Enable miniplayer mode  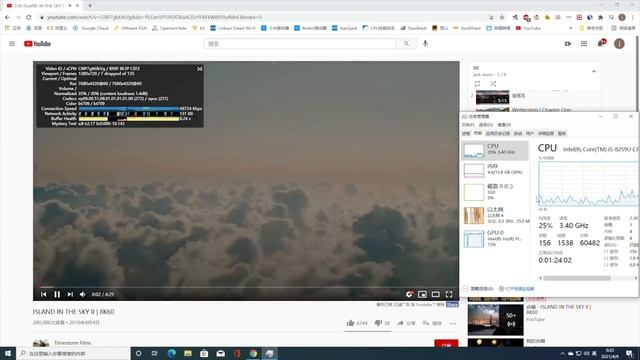pyautogui.click(x=422, y=294)
